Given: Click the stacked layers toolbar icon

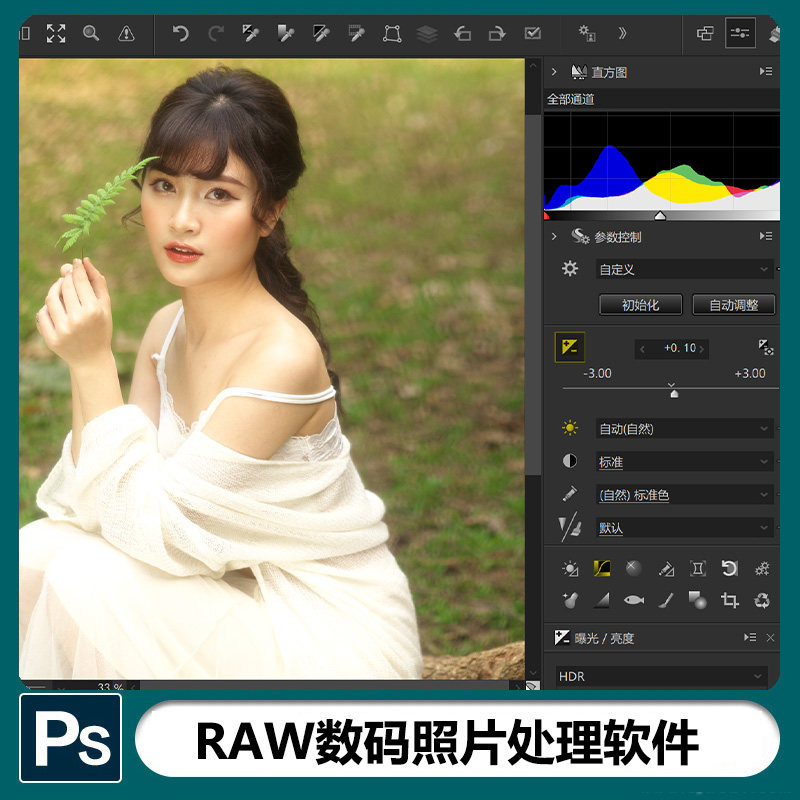Looking at the screenshot, I should [x=427, y=34].
